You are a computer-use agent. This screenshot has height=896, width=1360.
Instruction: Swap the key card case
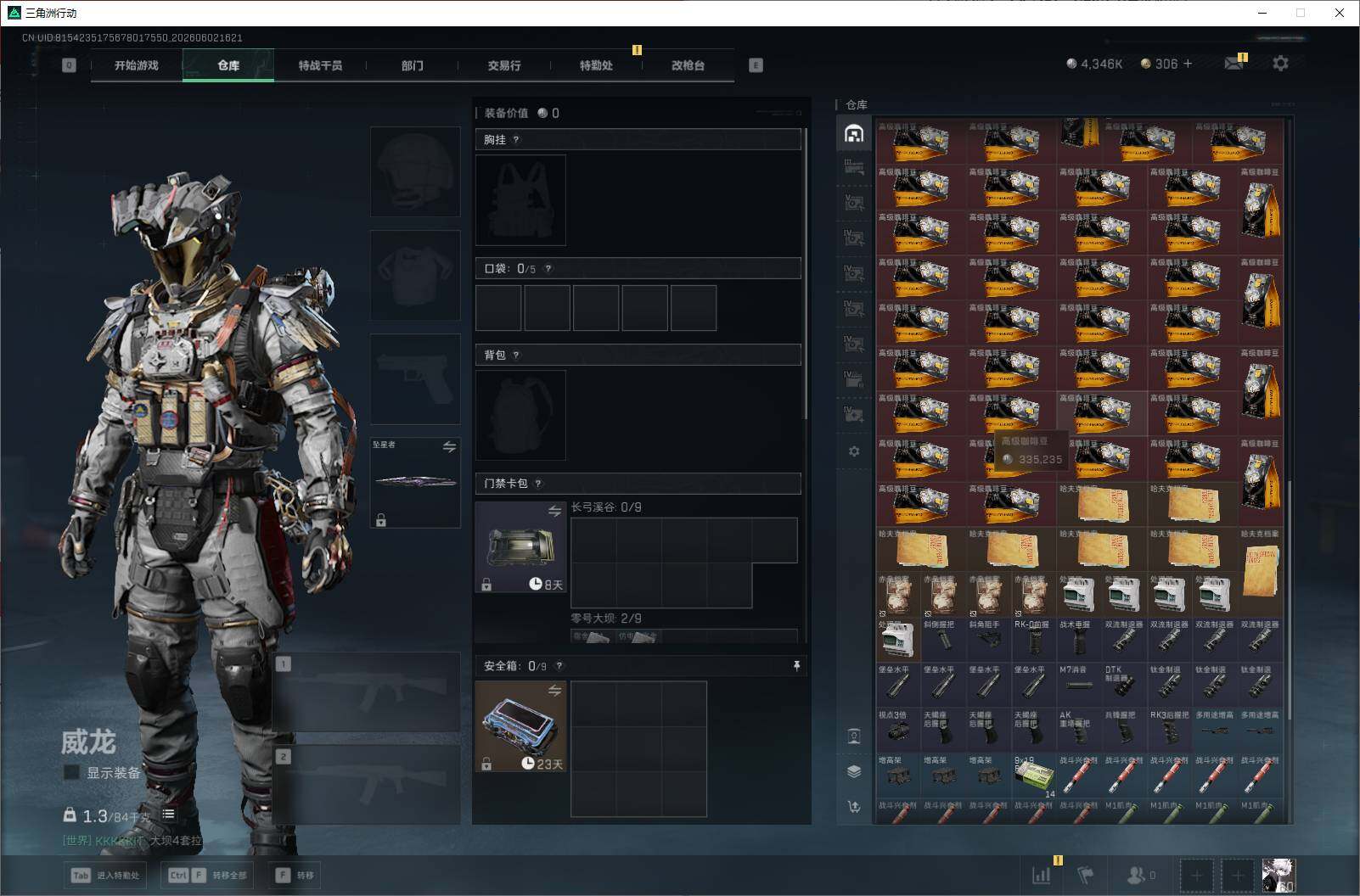[x=554, y=511]
